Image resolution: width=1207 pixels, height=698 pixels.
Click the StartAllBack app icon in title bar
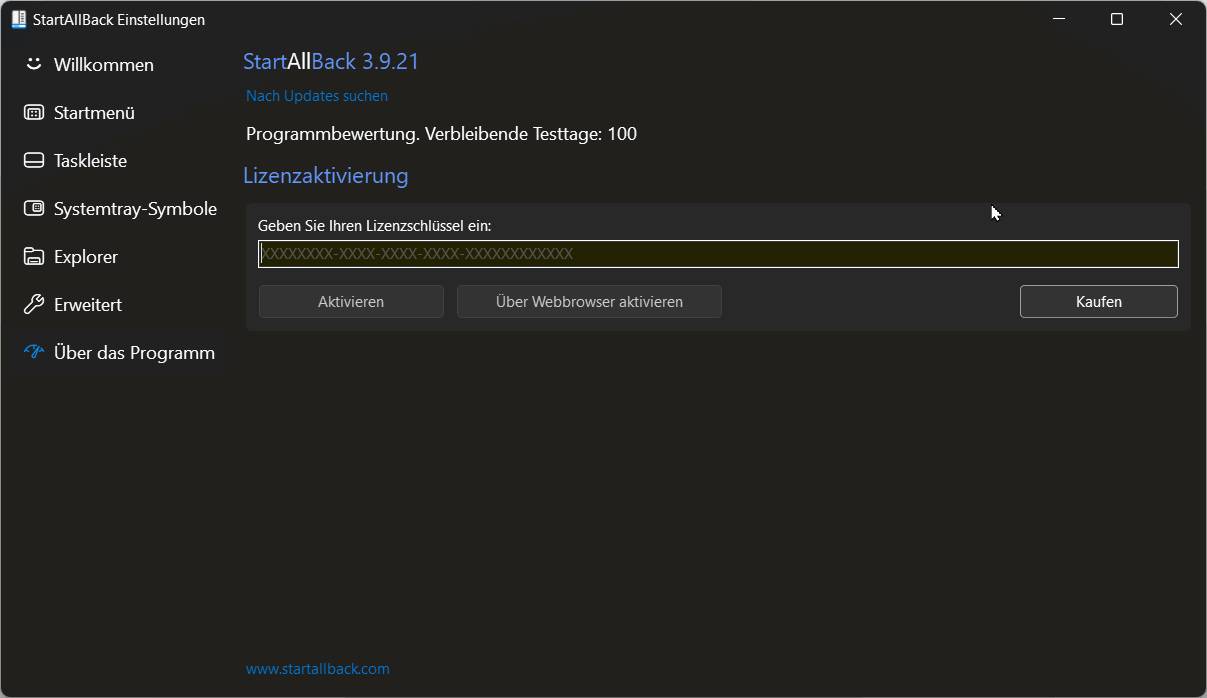18,19
